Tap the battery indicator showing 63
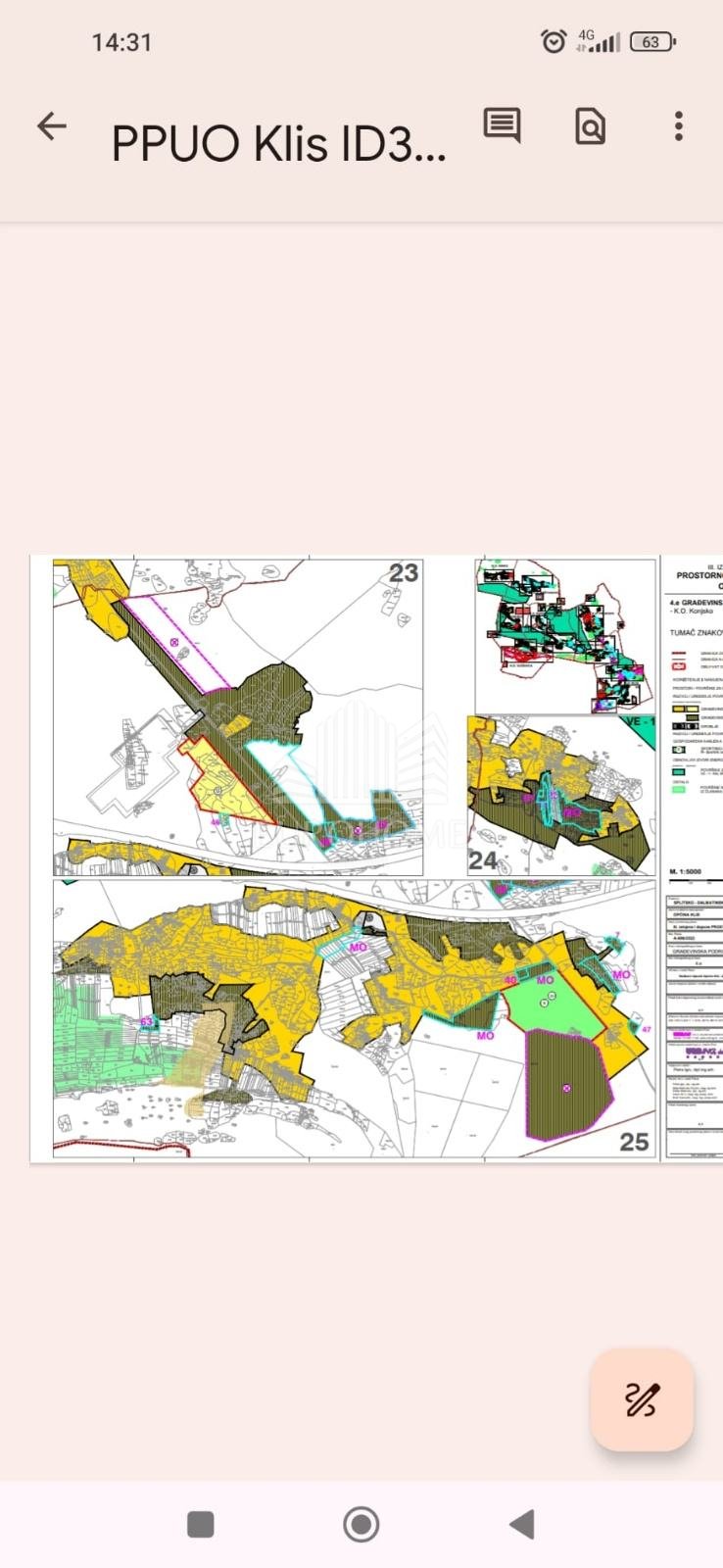Image resolution: width=723 pixels, height=1568 pixels. 651,41
